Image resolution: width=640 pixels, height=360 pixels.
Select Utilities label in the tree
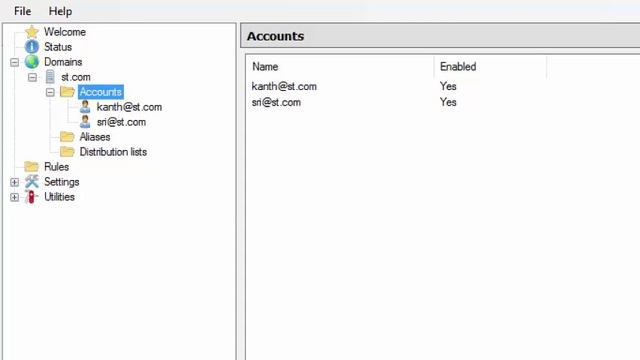tap(59, 197)
